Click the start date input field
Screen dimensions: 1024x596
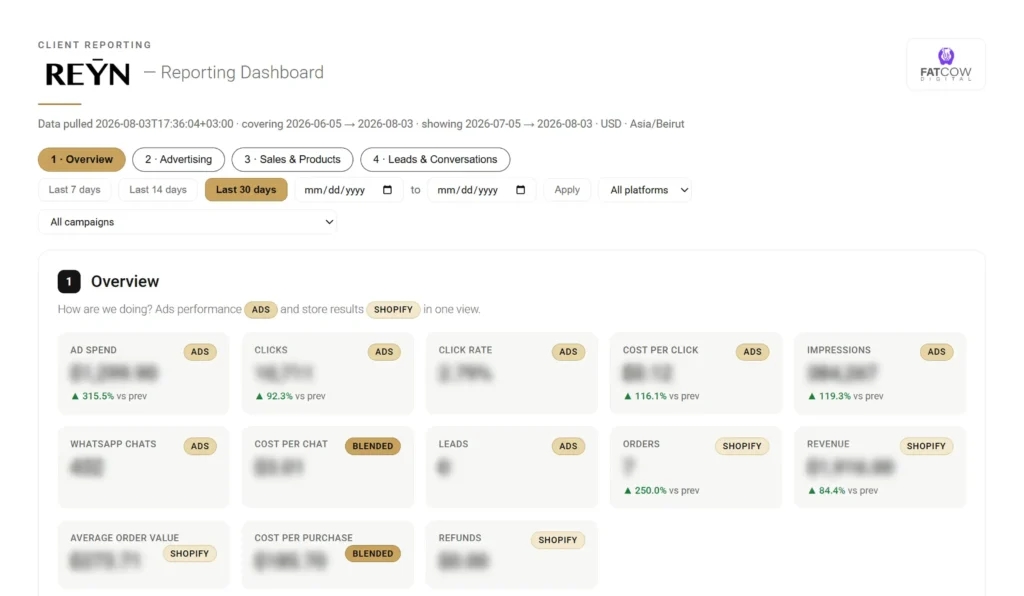click(x=349, y=190)
